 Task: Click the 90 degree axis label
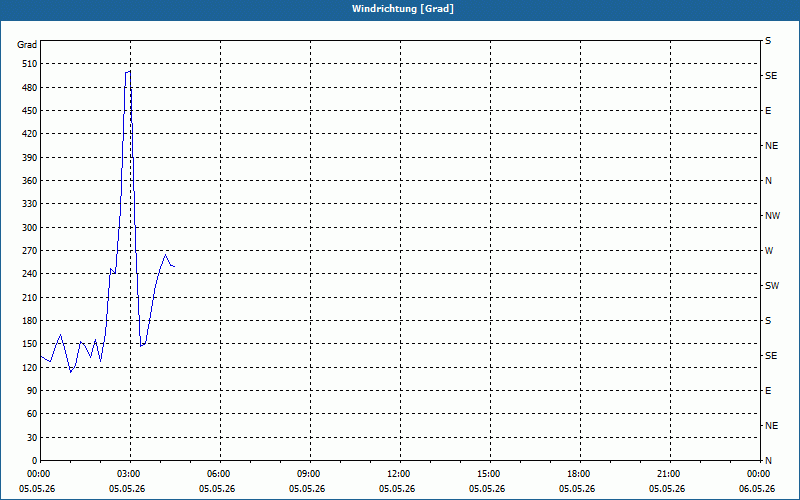click(x=32, y=391)
